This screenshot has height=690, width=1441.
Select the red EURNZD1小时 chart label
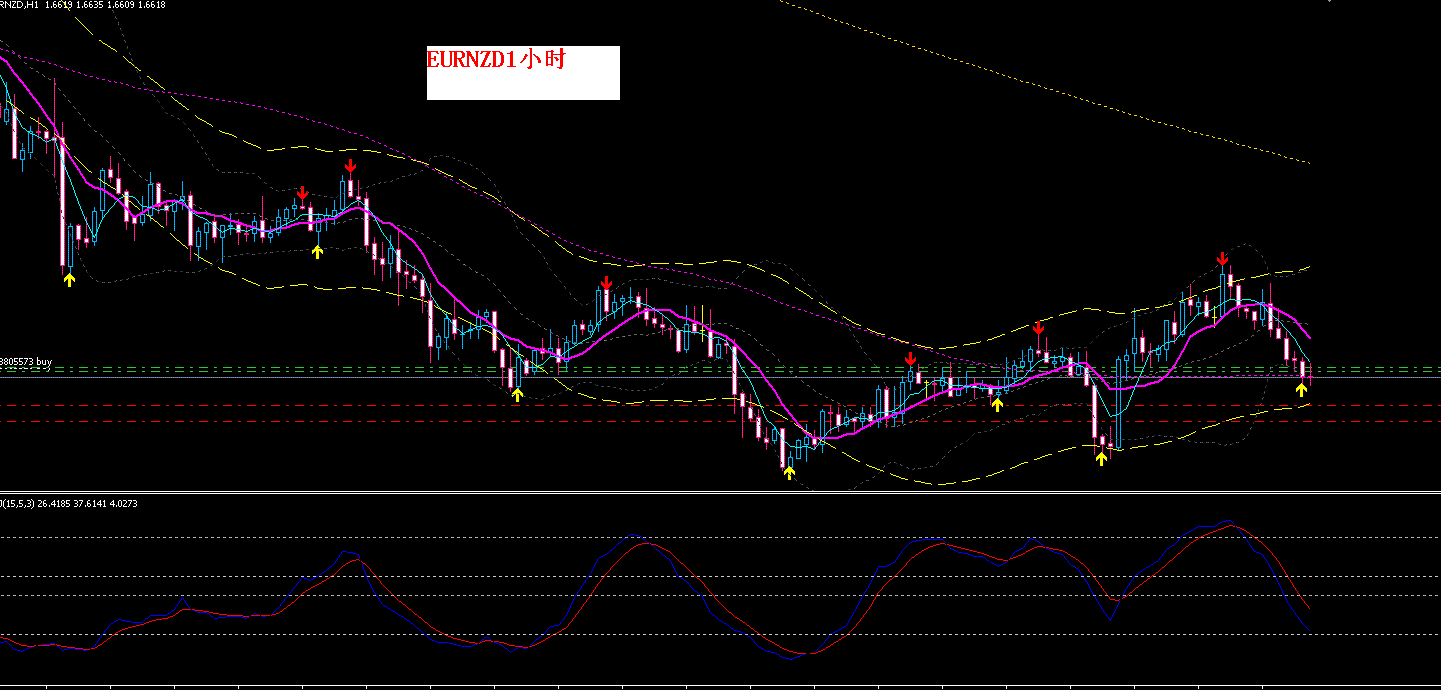coord(496,60)
